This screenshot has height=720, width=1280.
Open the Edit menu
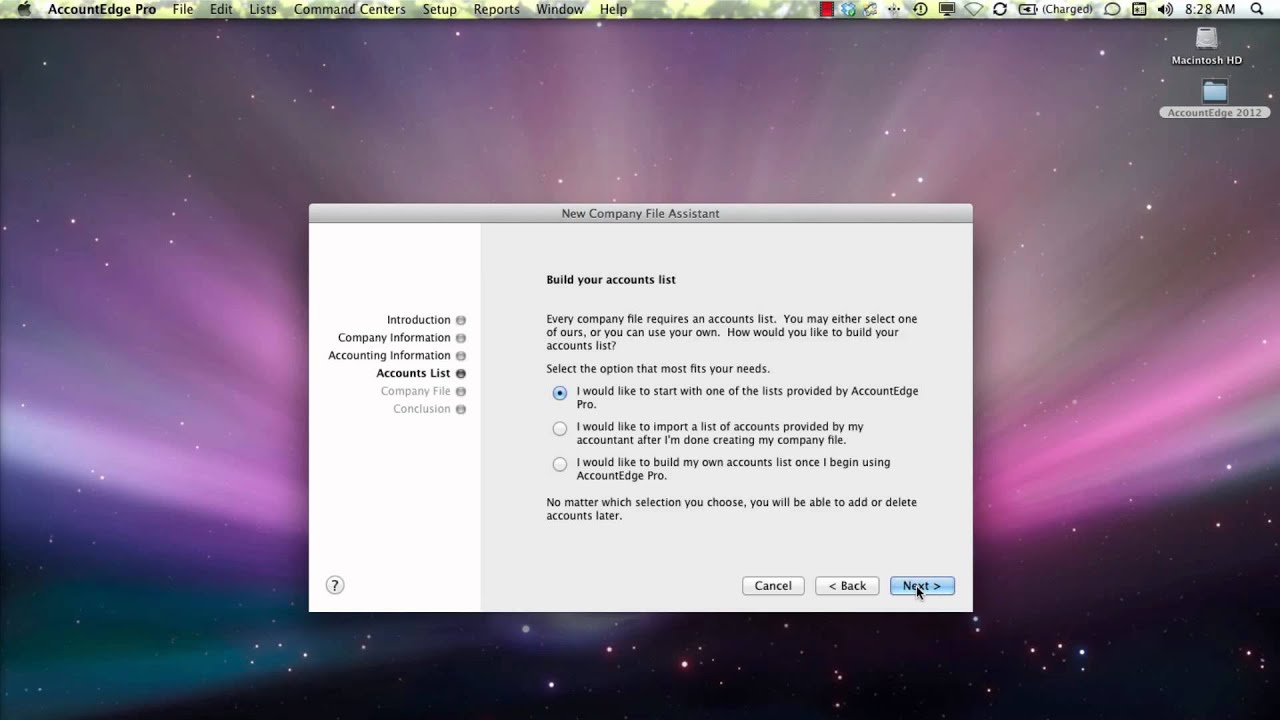coord(221,9)
